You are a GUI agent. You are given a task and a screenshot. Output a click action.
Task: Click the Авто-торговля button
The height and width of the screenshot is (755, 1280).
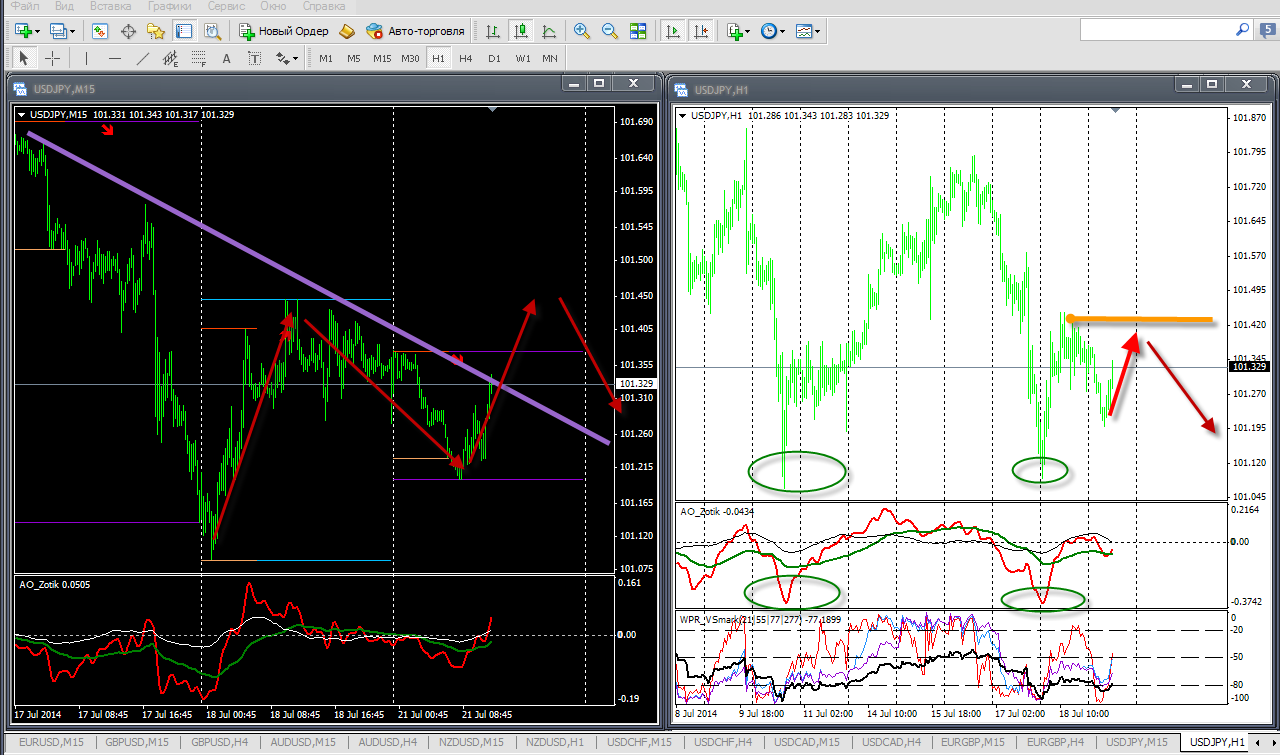pos(415,31)
